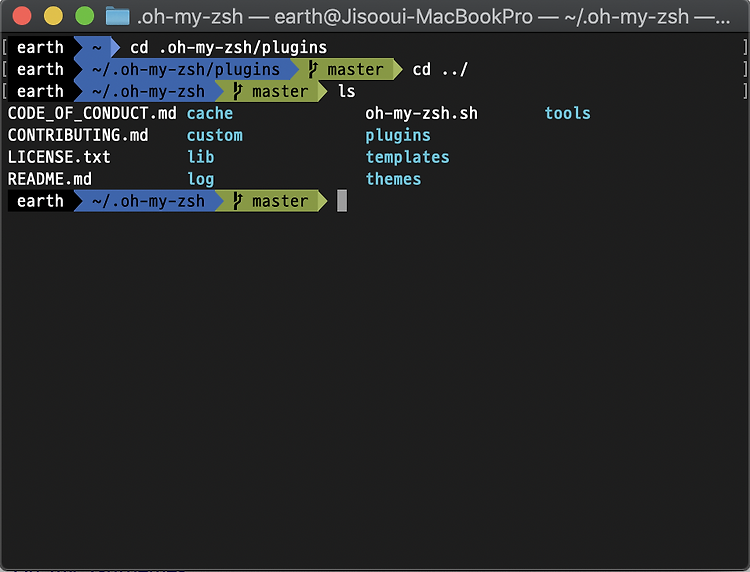
Task: Click the CONTRIBUTING.md file name
Action: [x=78, y=135]
